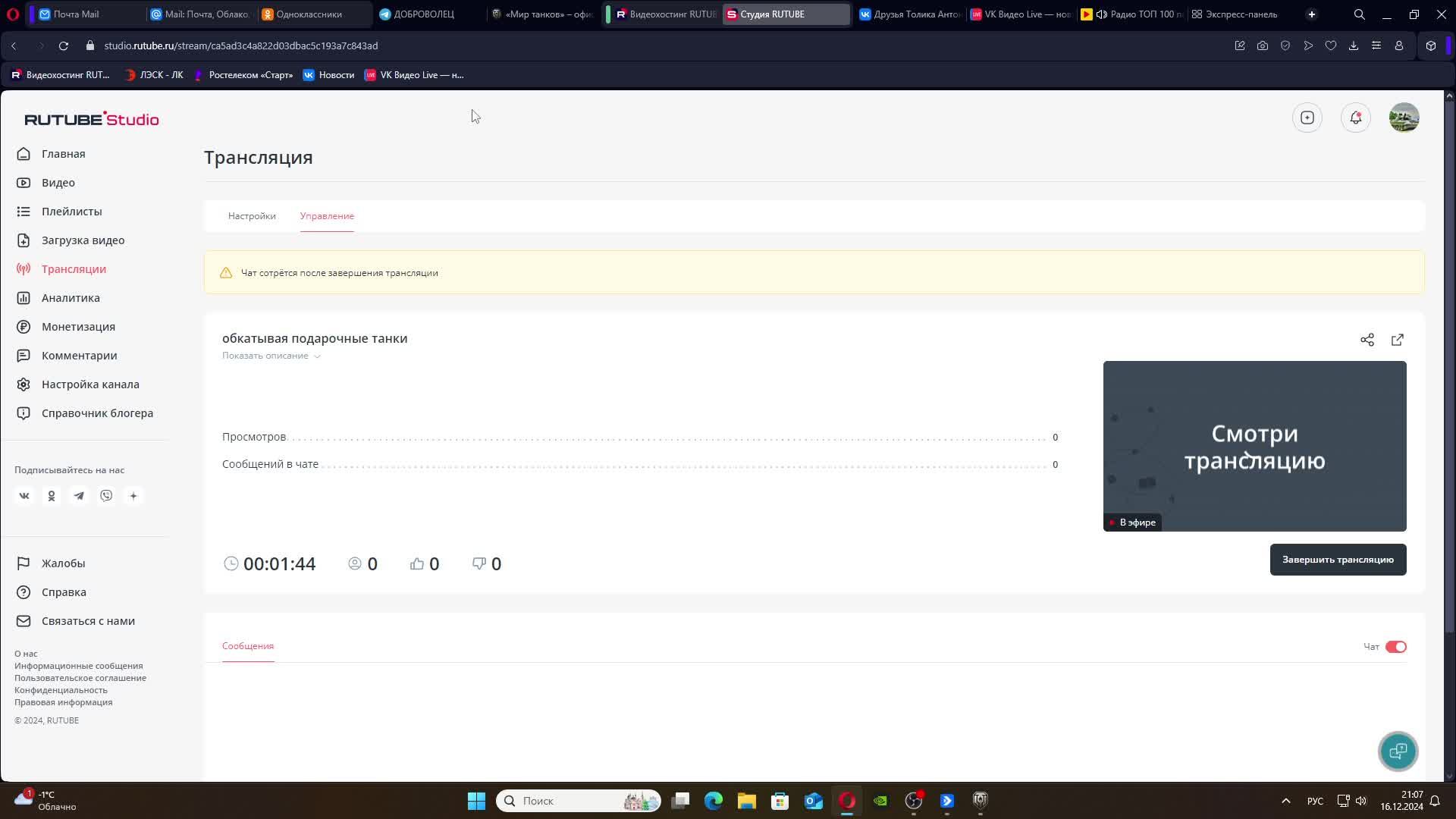
Task: Toggle the Чат switch off
Action: tap(1395, 647)
